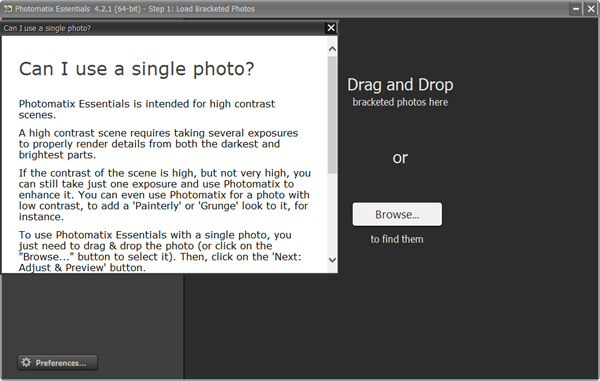This screenshot has height=381, width=600.
Task: Click the 'Can I use a single photo?' heading
Action: click(137, 69)
